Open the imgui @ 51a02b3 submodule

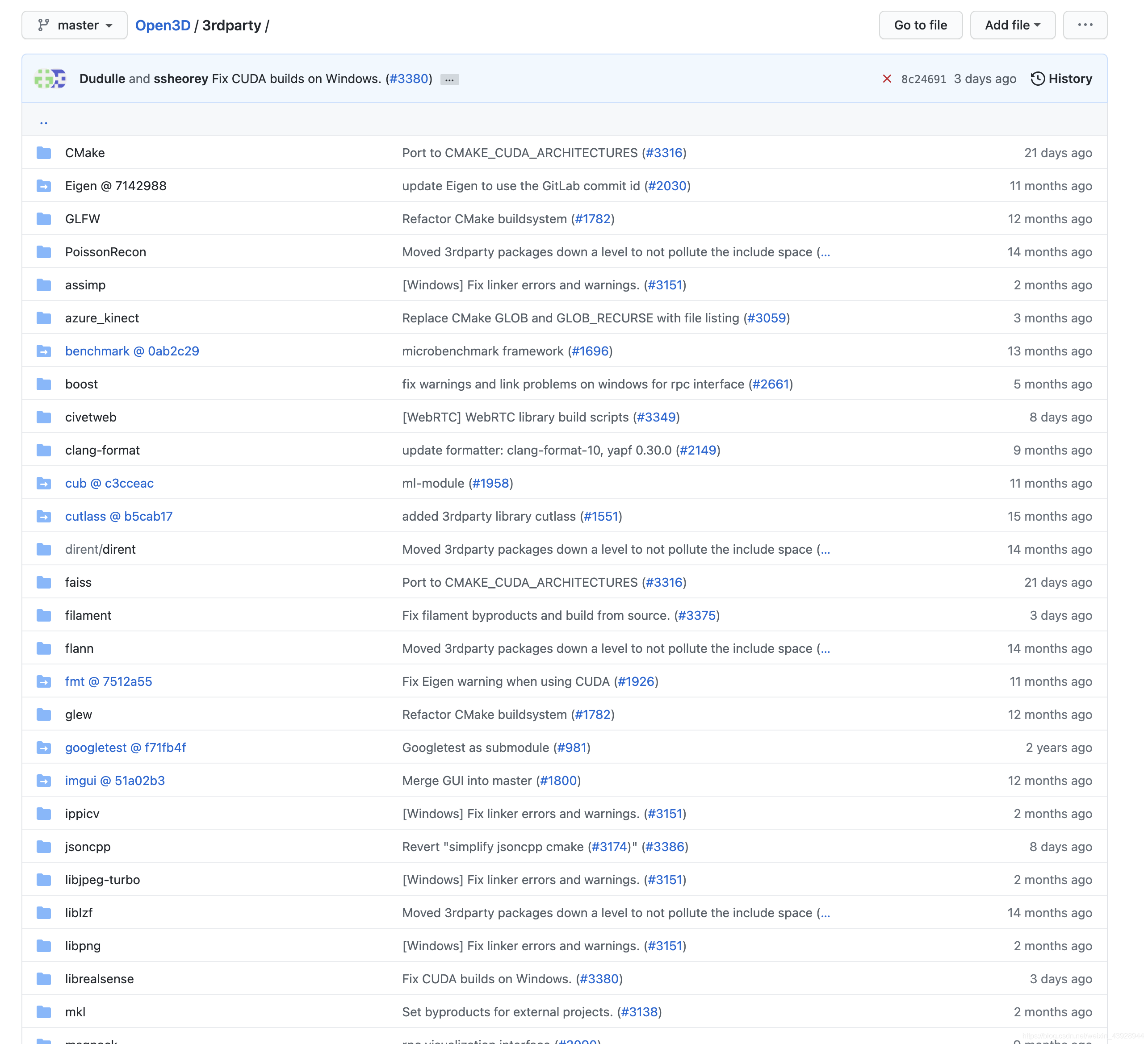pos(114,781)
